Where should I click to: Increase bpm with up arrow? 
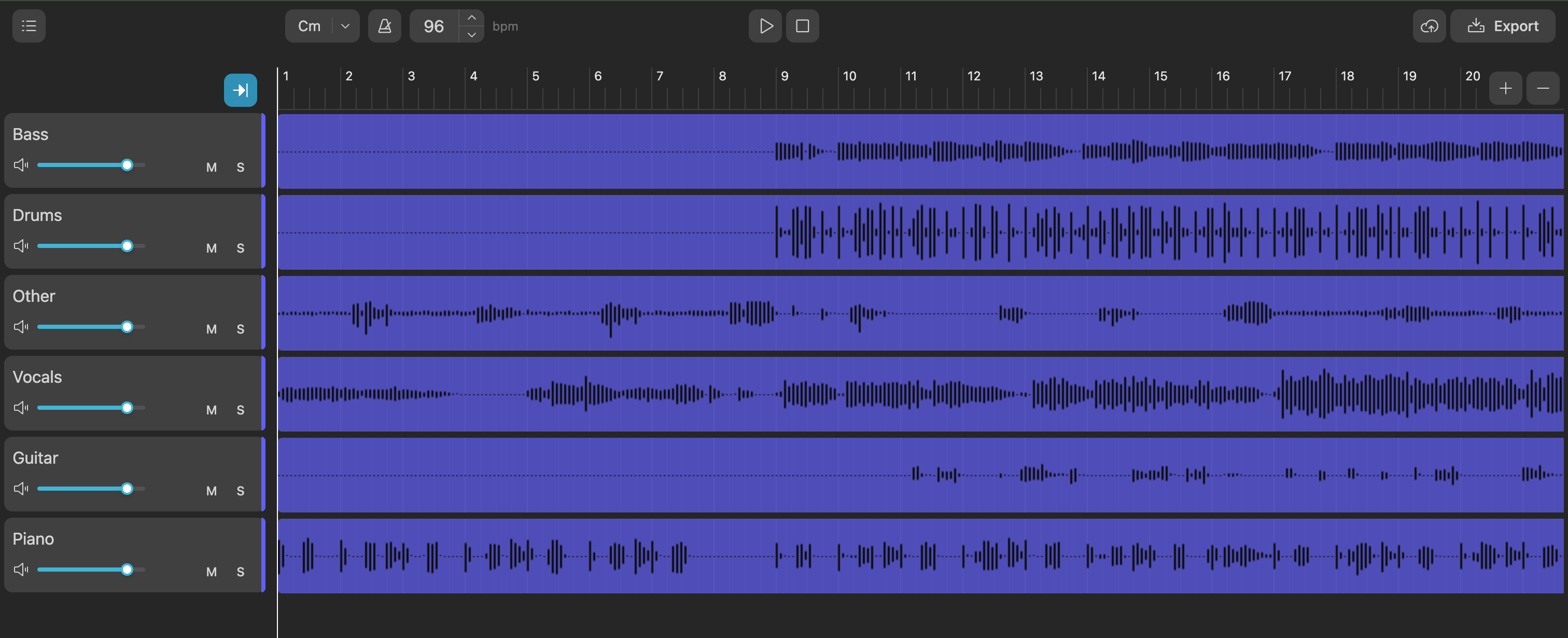click(x=471, y=18)
